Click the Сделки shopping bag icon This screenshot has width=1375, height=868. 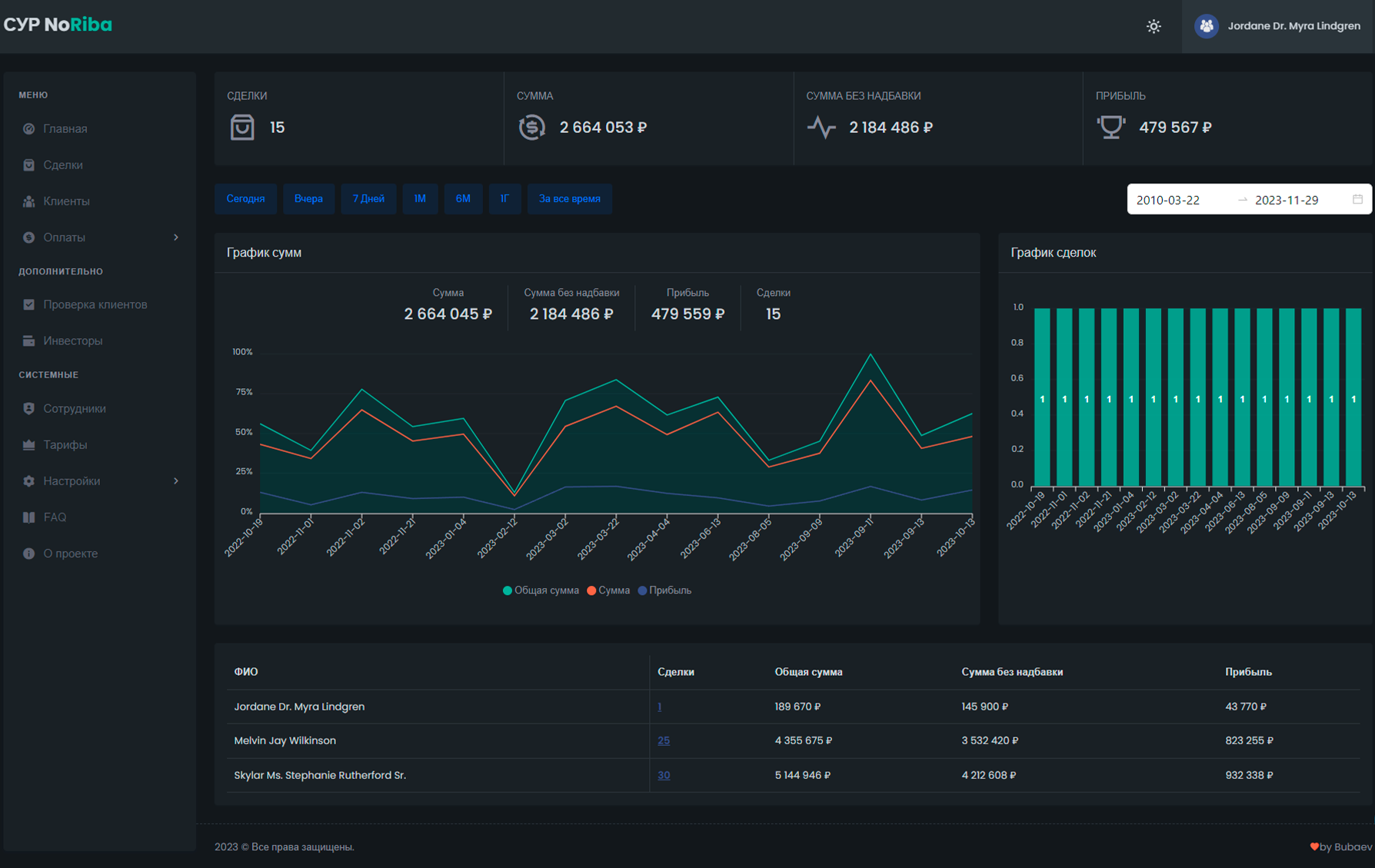[242, 127]
